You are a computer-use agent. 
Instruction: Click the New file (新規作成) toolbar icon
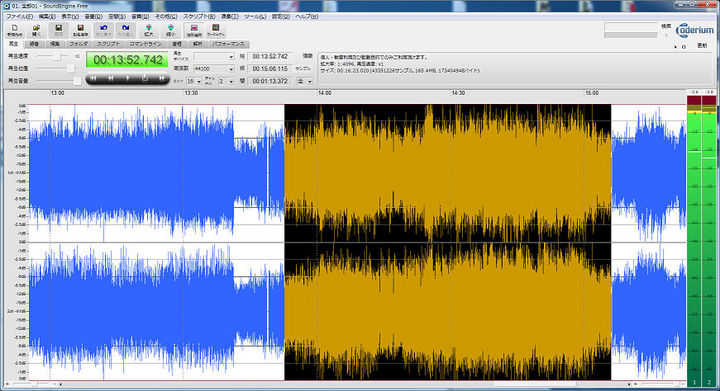pyautogui.click(x=15, y=30)
